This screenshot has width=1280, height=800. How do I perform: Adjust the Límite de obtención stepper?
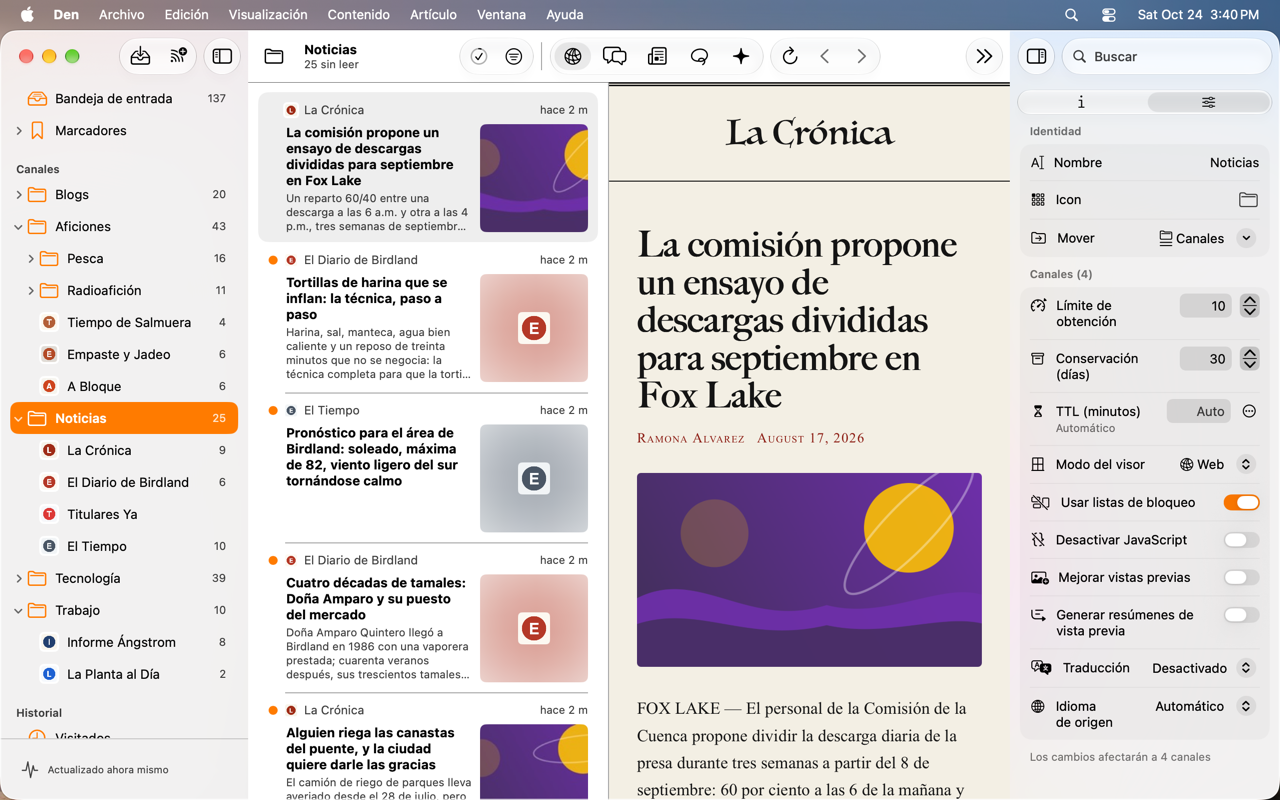pos(1249,306)
